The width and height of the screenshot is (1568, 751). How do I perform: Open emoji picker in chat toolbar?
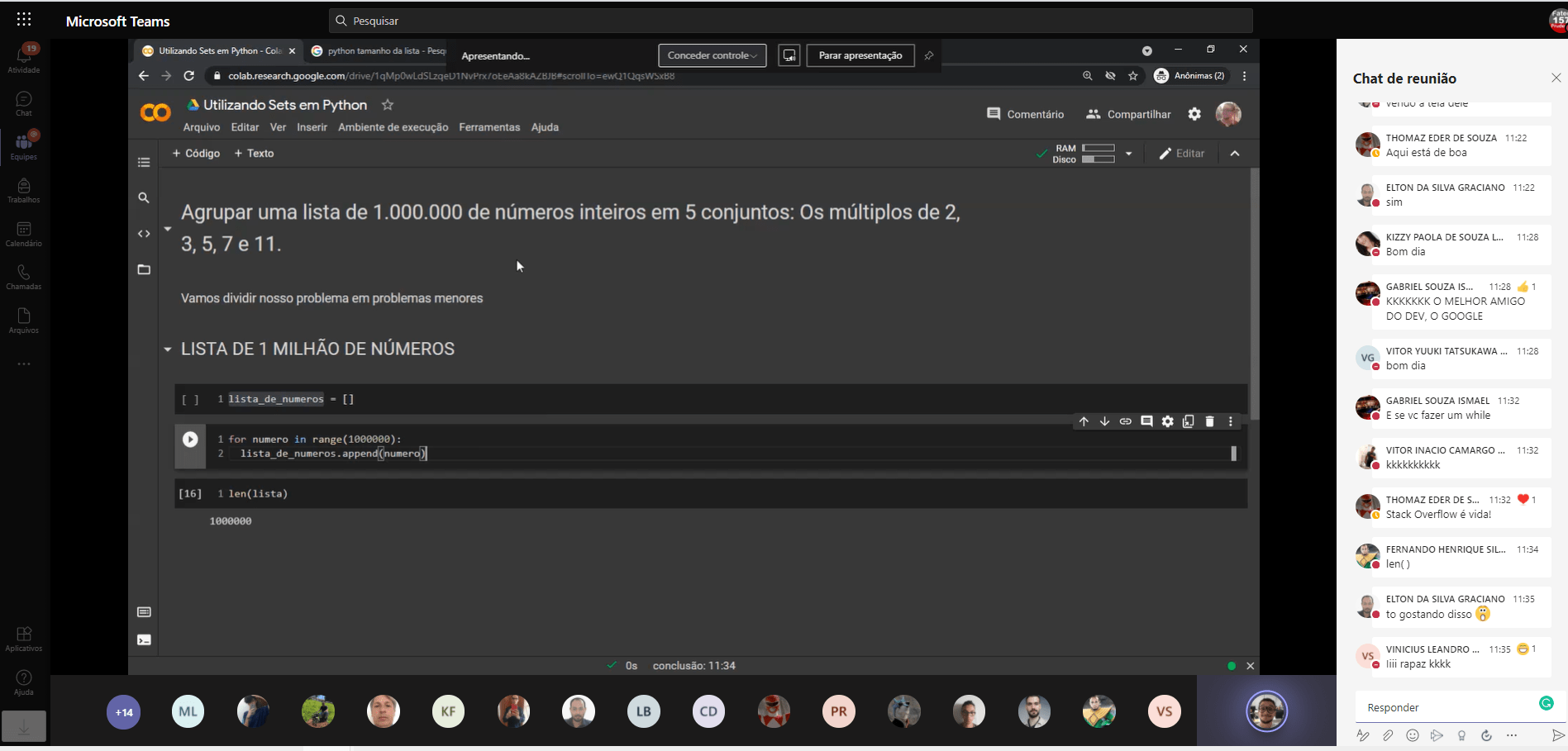[x=1413, y=735]
